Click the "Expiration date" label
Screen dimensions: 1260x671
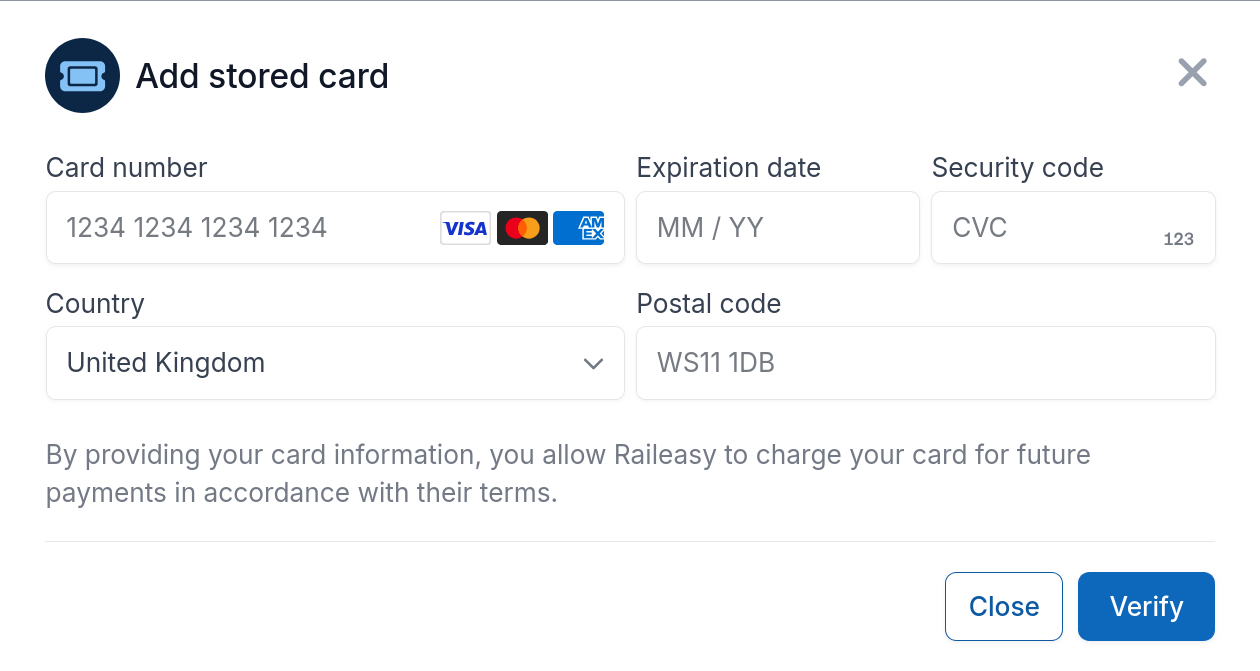(x=729, y=168)
